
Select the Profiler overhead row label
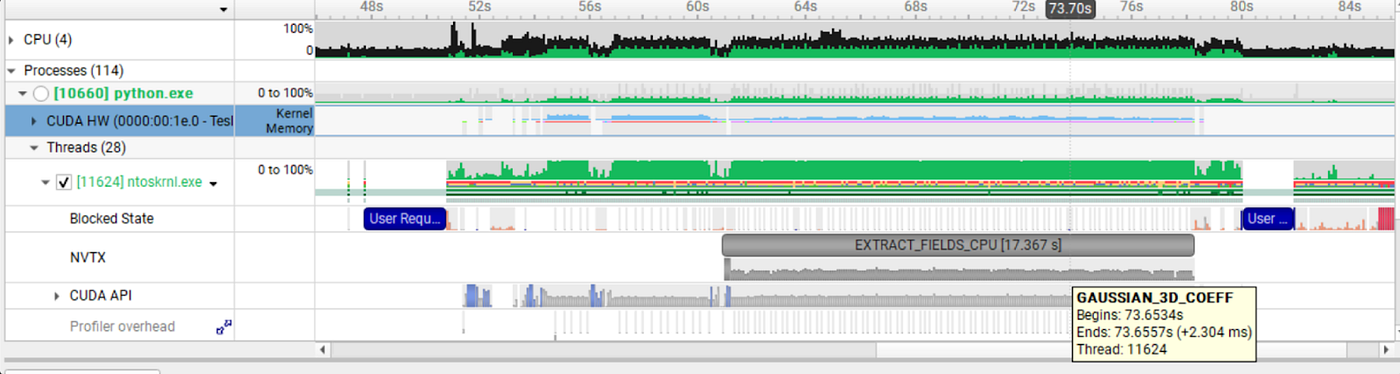click(122, 326)
